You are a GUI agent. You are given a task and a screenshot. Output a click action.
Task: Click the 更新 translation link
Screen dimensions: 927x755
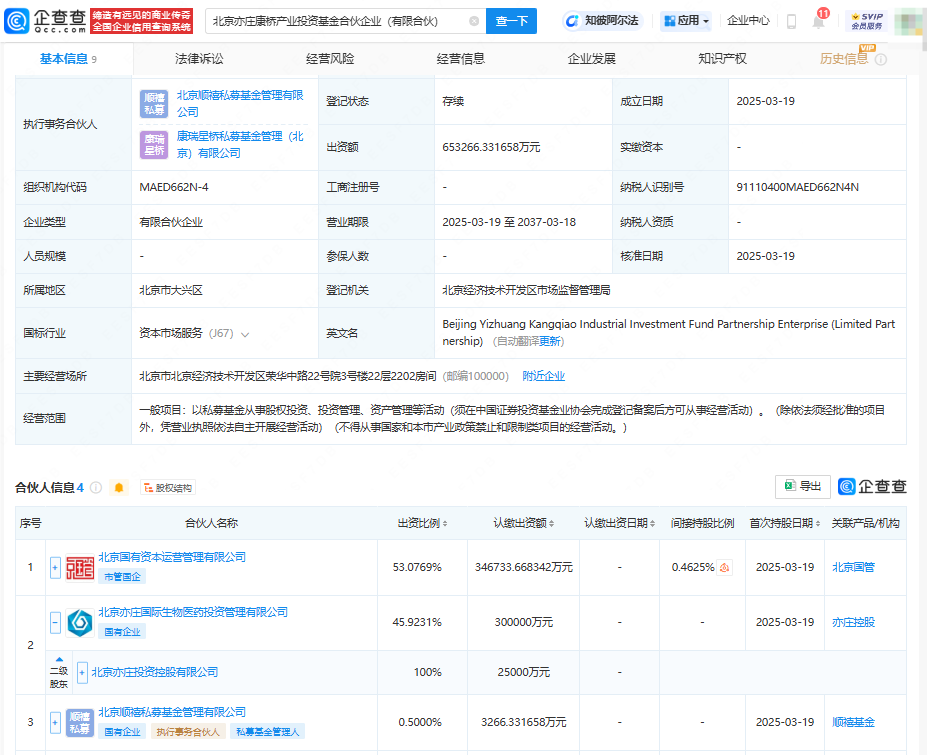(549, 341)
